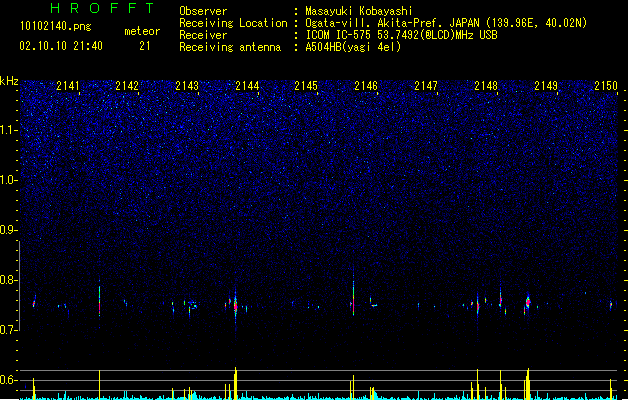Click the date stamp 02.10.10 21:40
This screenshot has width=629, height=400.
pos(61,46)
